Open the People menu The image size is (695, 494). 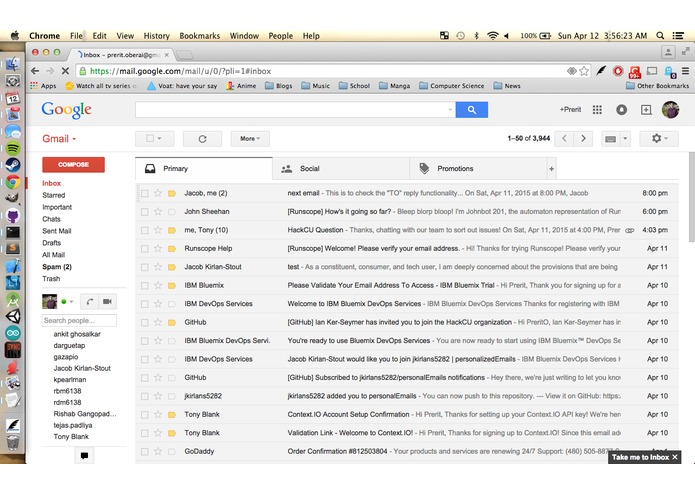point(280,36)
